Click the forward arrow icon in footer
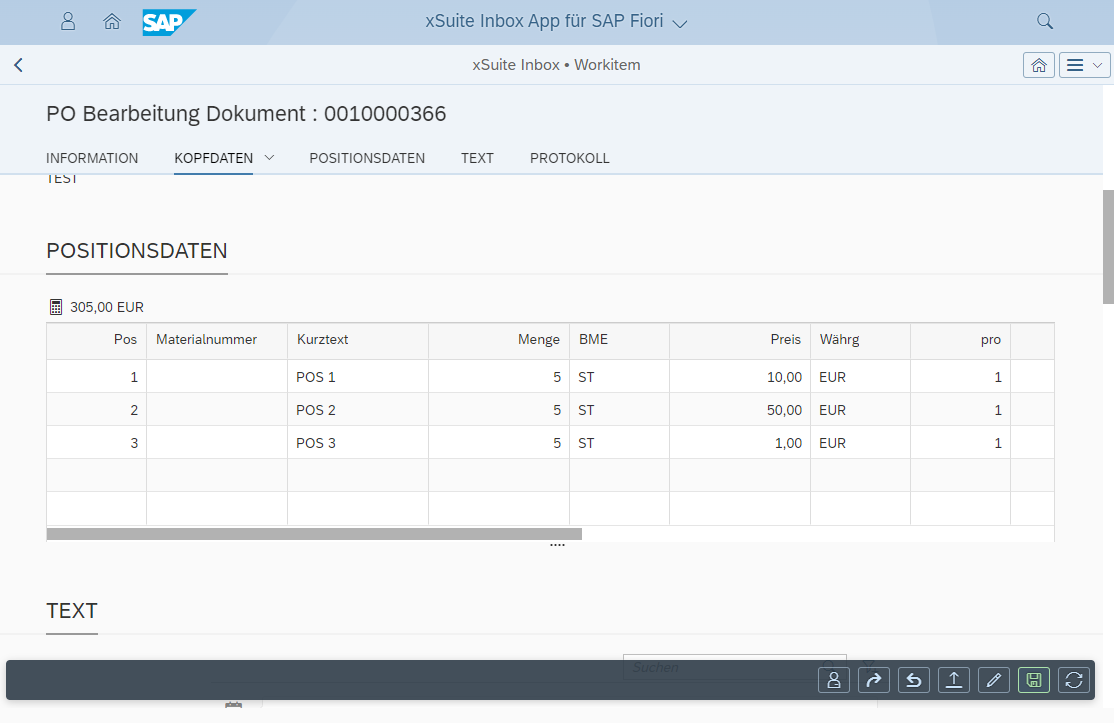 (x=873, y=680)
